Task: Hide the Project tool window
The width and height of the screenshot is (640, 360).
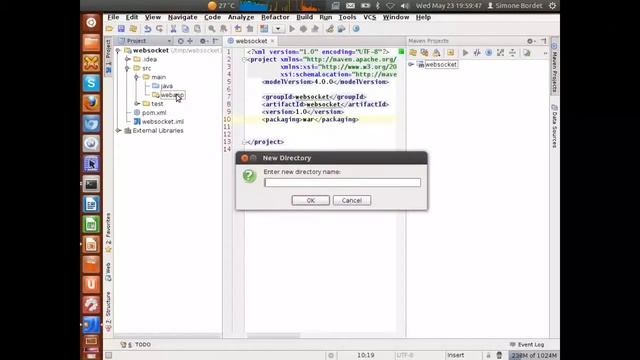Action: pos(216,41)
